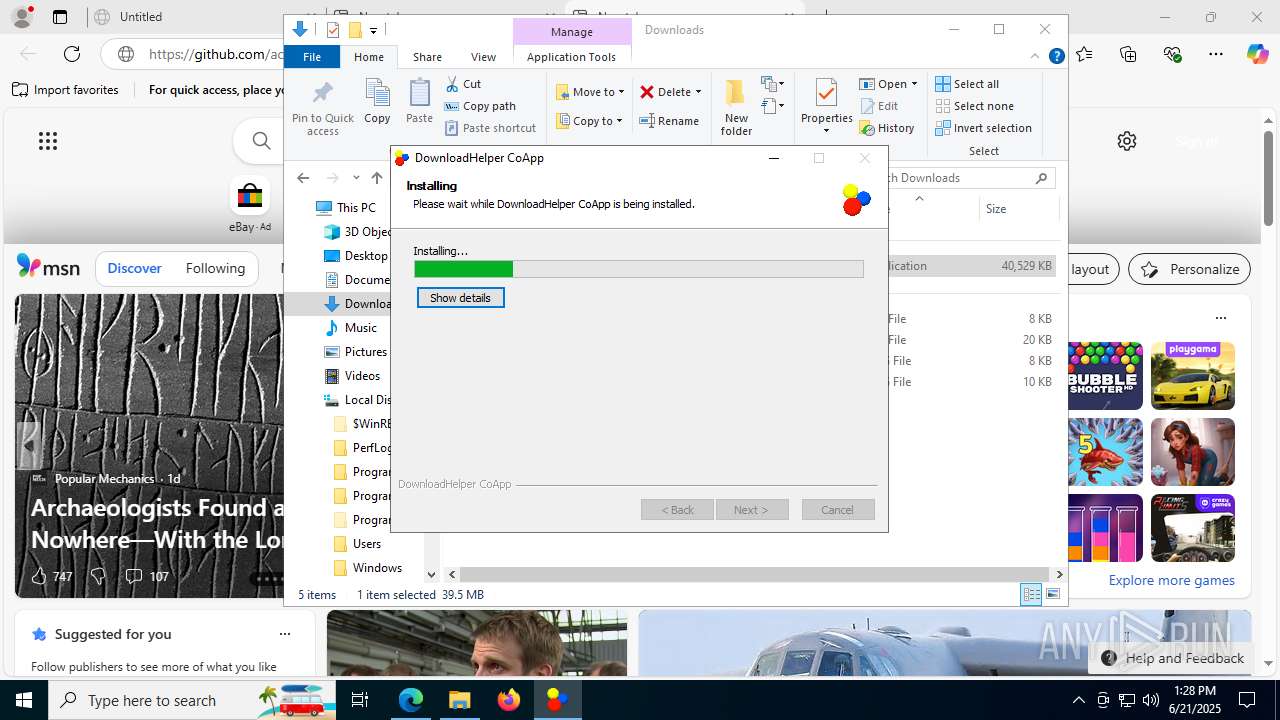Image resolution: width=1280 pixels, height=720 pixels.
Task: Open Edge Copilot icon
Action: point(1257,54)
